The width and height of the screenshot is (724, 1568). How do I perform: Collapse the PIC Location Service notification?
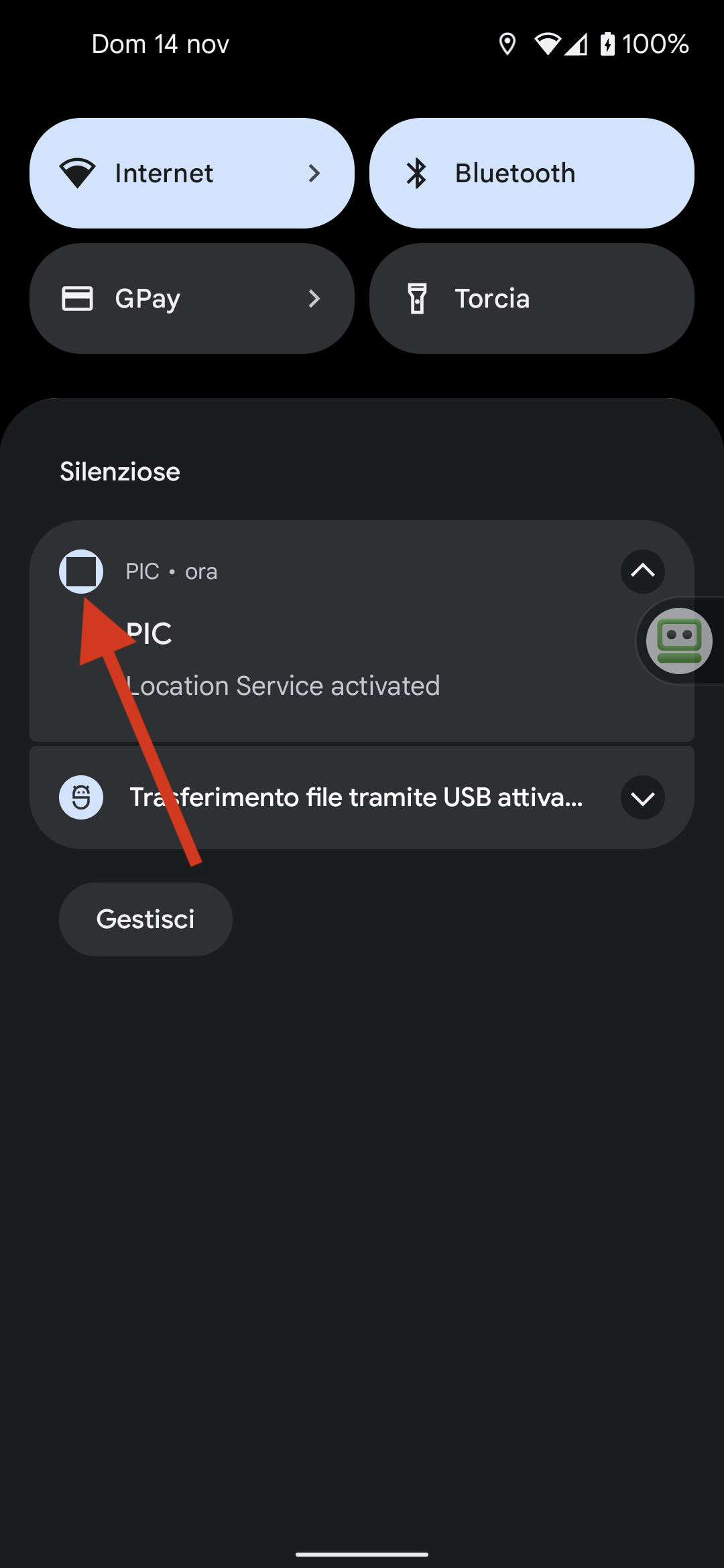click(642, 572)
